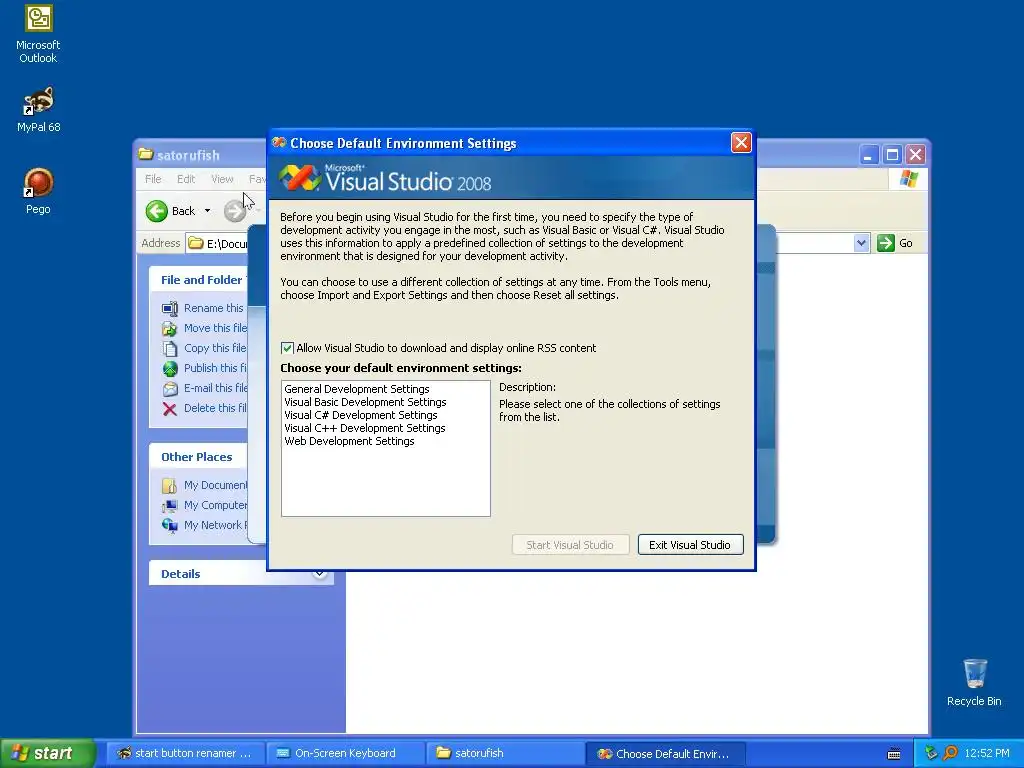Open My Computer under Other Places
The image size is (1024, 768).
coord(204,505)
